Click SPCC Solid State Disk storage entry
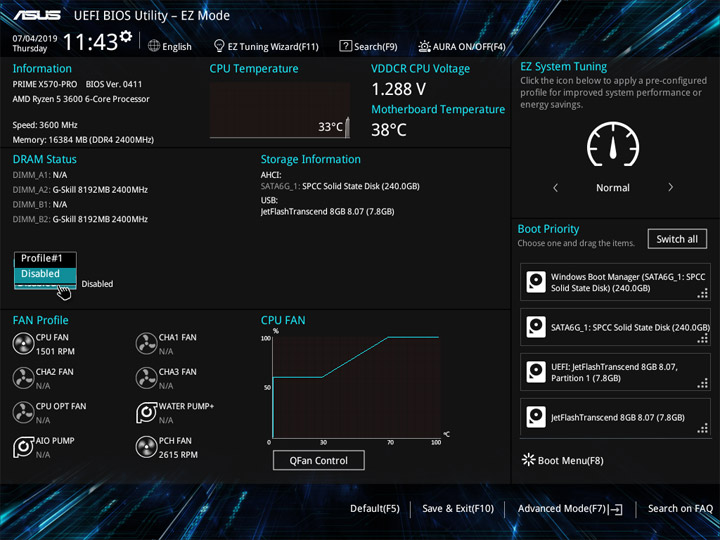The image size is (720, 540). 340,186
